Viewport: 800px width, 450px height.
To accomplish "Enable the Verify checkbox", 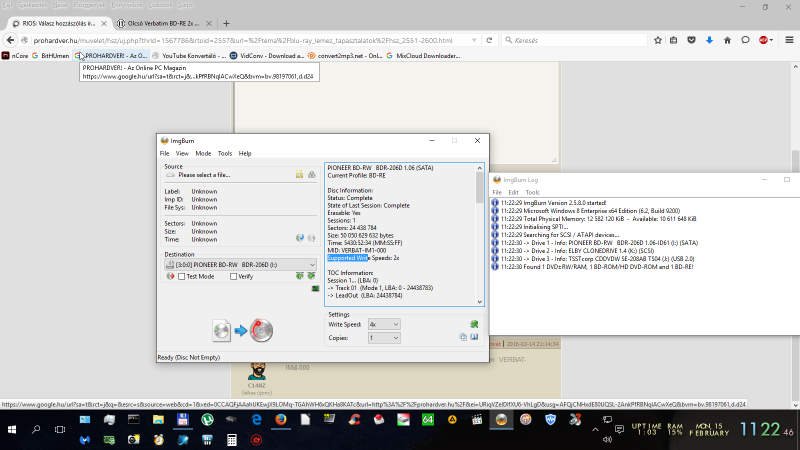I will click(x=234, y=277).
